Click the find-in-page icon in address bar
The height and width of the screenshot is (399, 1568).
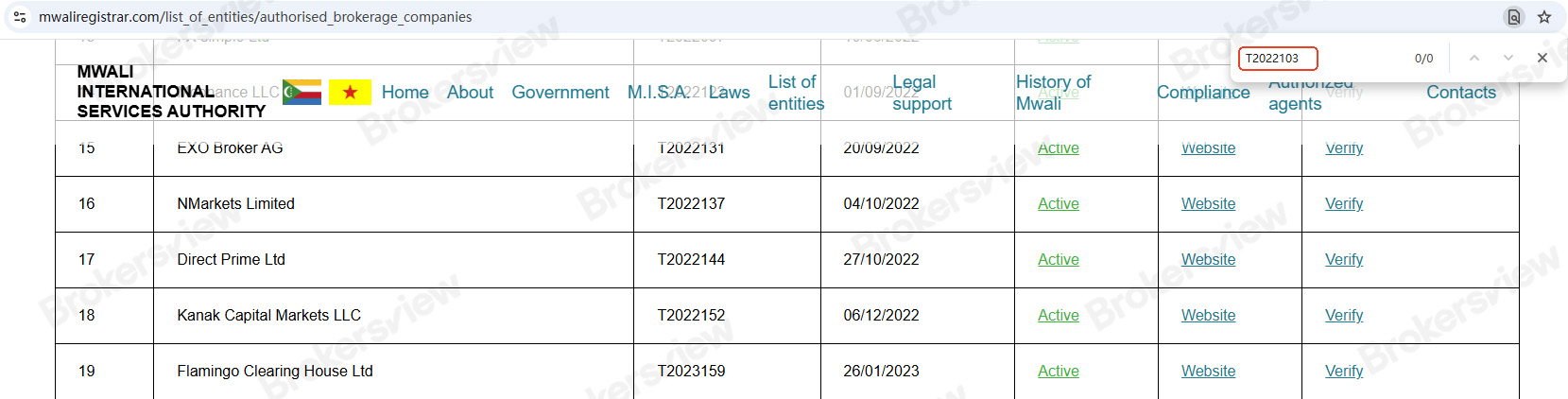click(1514, 17)
